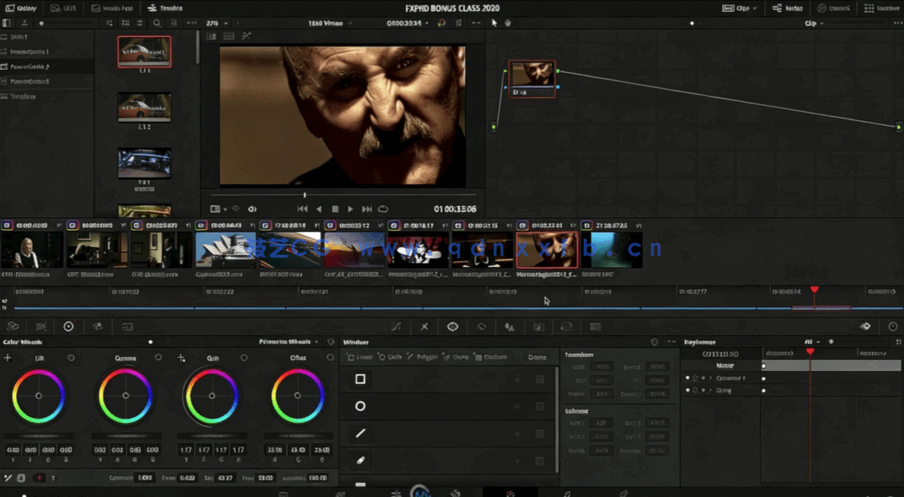Enable the circle window preset
The height and width of the screenshot is (497, 904).
click(360, 406)
